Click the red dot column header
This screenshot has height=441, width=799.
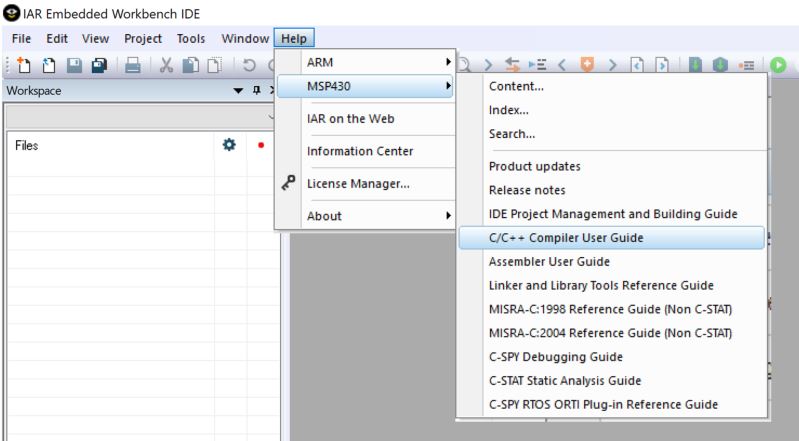pyautogui.click(x=261, y=145)
